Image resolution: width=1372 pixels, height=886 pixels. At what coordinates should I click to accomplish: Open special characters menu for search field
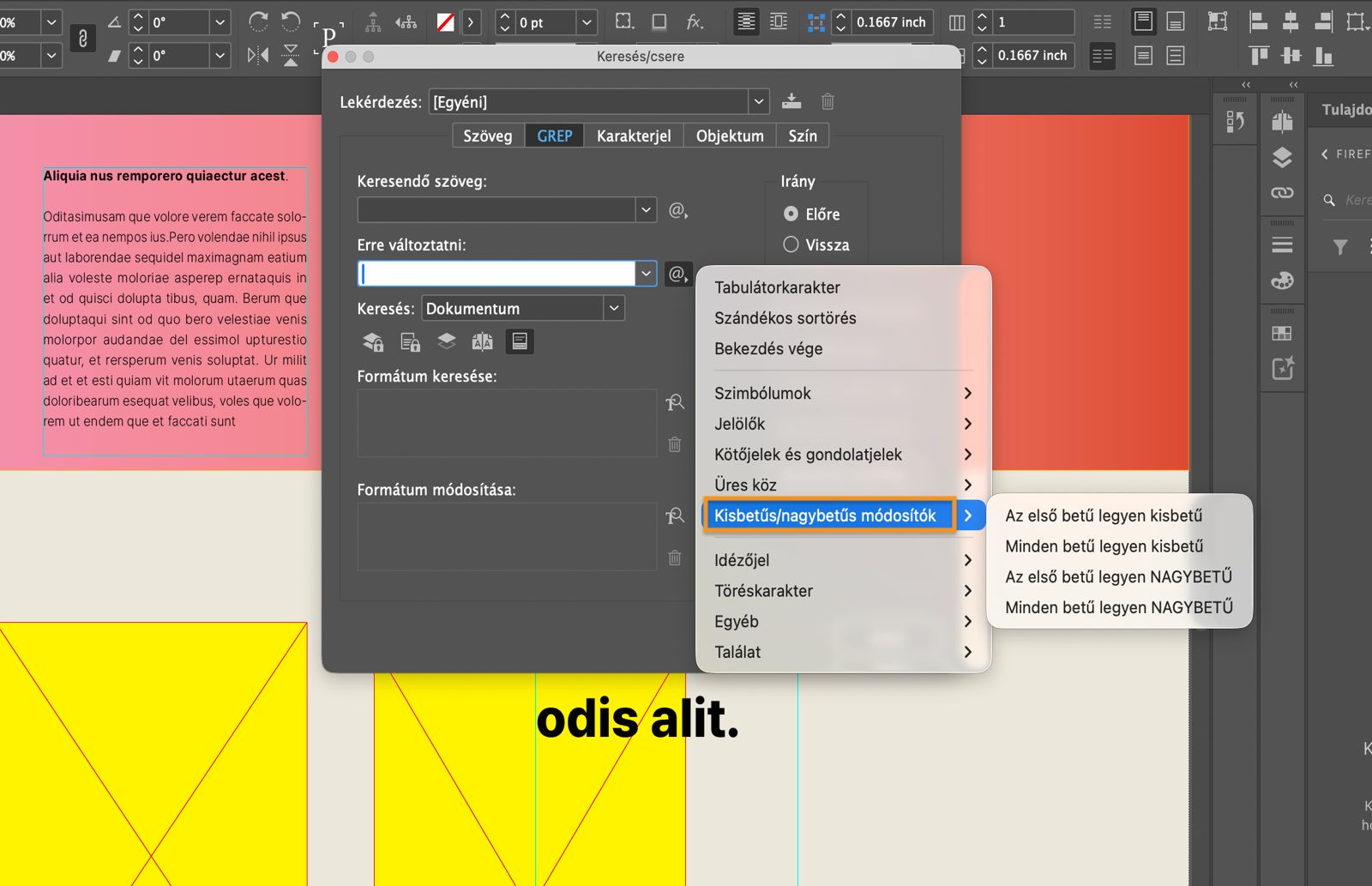[678, 210]
